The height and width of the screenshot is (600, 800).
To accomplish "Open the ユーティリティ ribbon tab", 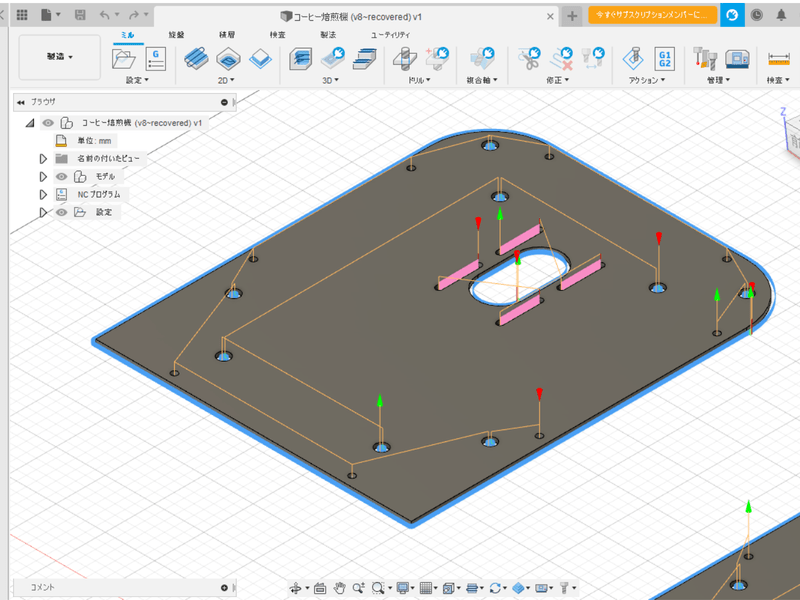I will (x=389, y=34).
